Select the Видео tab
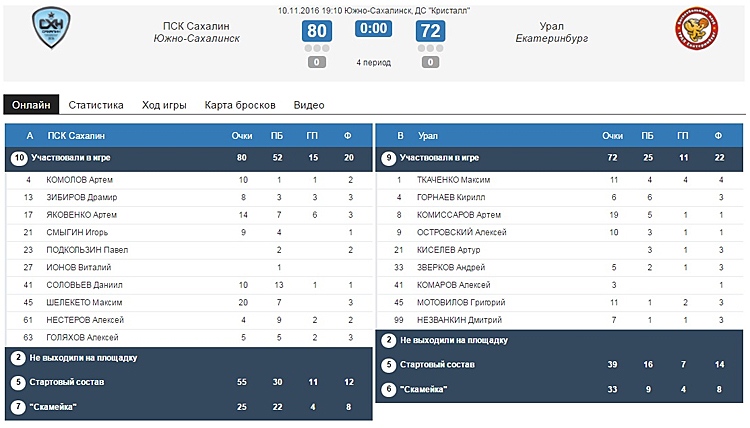This screenshot has width=750, height=428. point(309,105)
